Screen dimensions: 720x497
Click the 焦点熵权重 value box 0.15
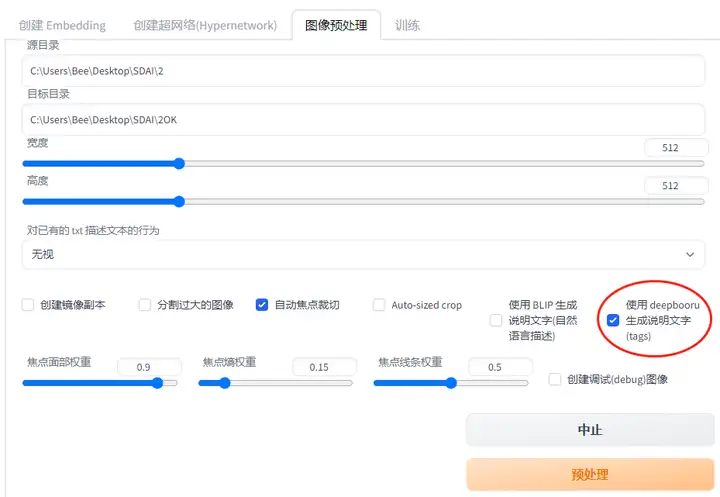point(325,367)
